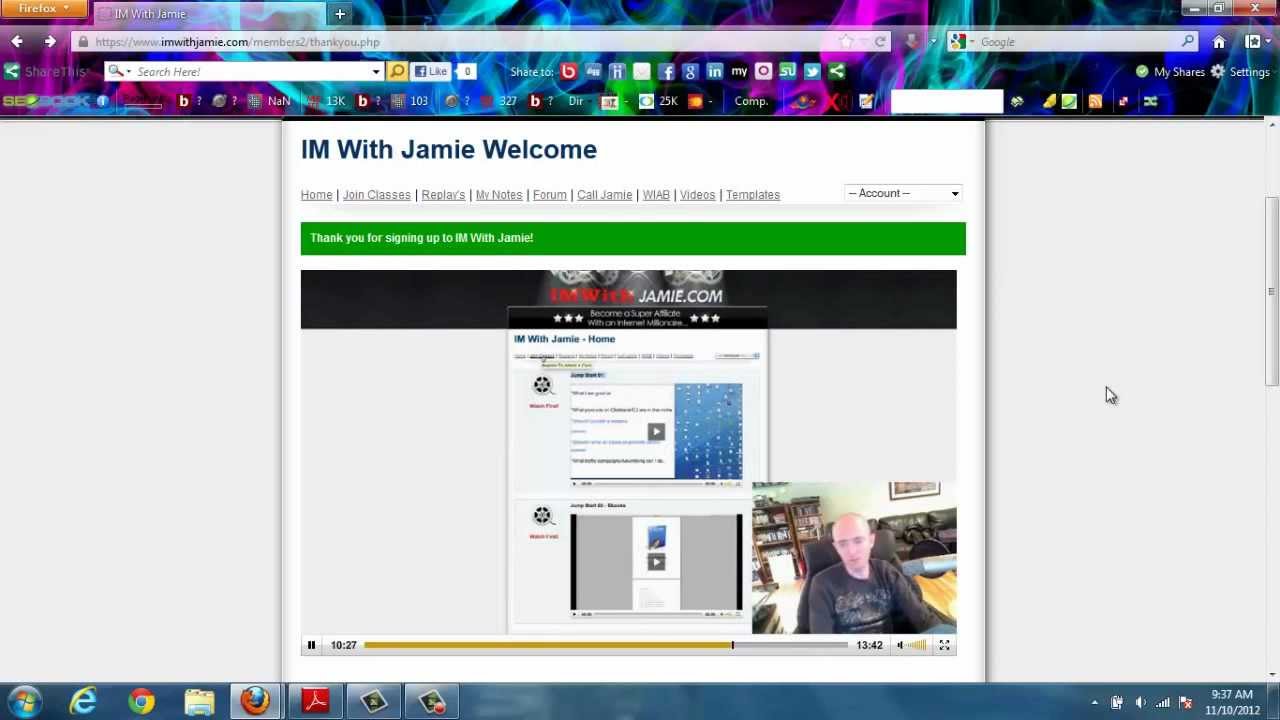
Task: Open the Firefox menu button
Action: (44, 8)
